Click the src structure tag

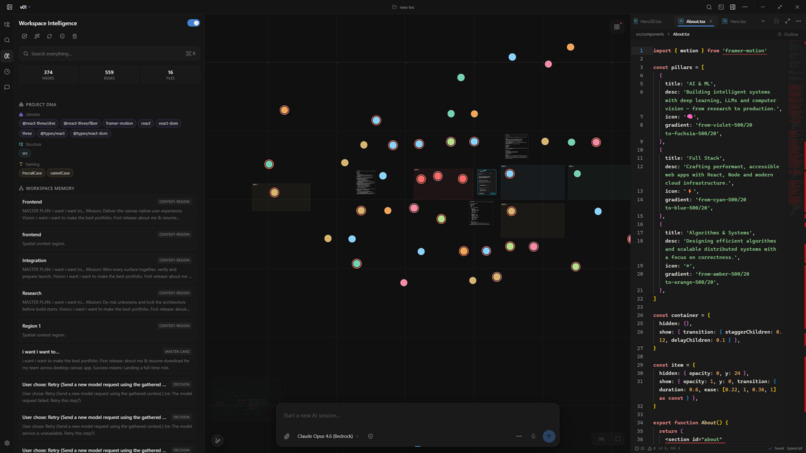(x=25, y=153)
